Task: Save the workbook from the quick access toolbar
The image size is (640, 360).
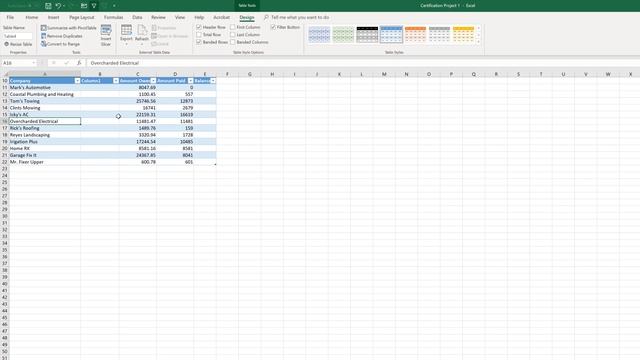Action: [x=48, y=6]
